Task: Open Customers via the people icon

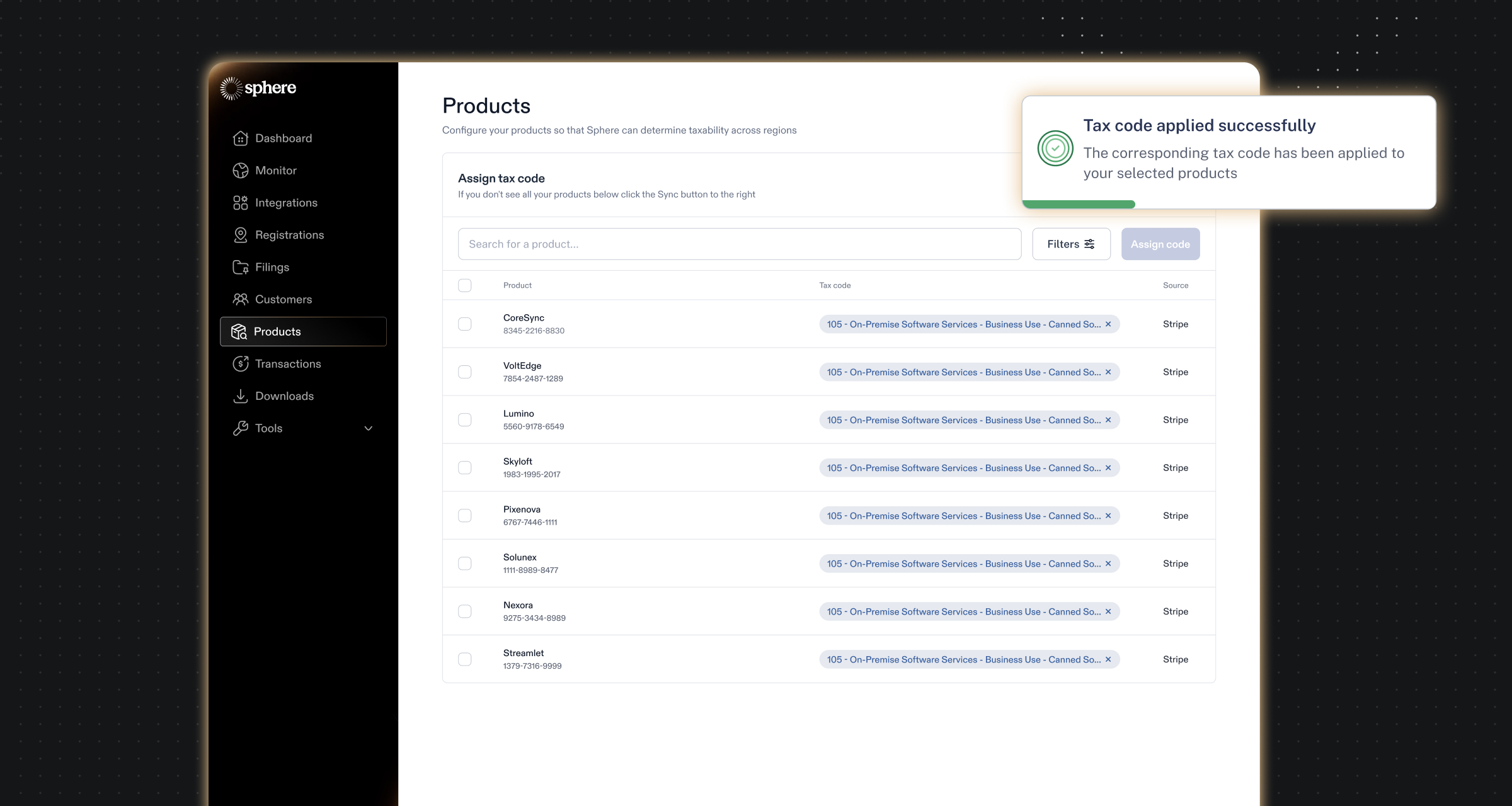Action: point(240,299)
